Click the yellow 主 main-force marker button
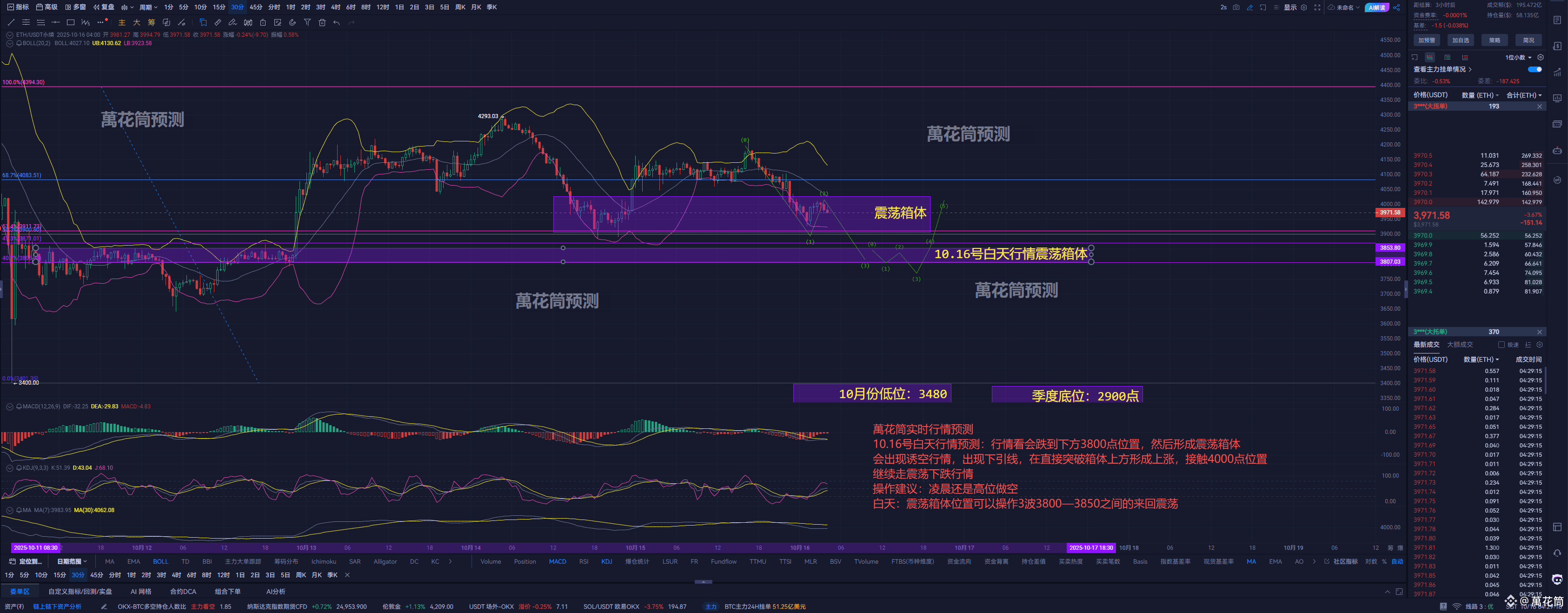The image size is (1568, 613). point(122,22)
